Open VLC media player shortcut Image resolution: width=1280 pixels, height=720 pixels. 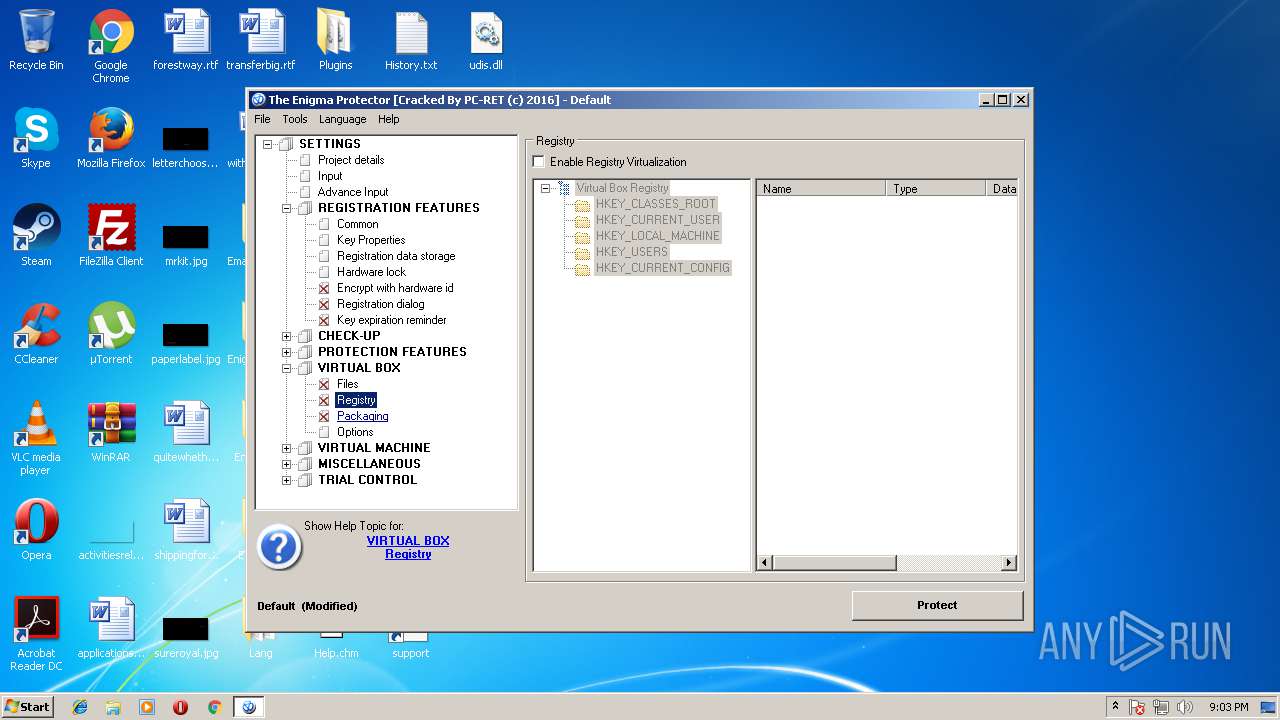[x=36, y=438]
